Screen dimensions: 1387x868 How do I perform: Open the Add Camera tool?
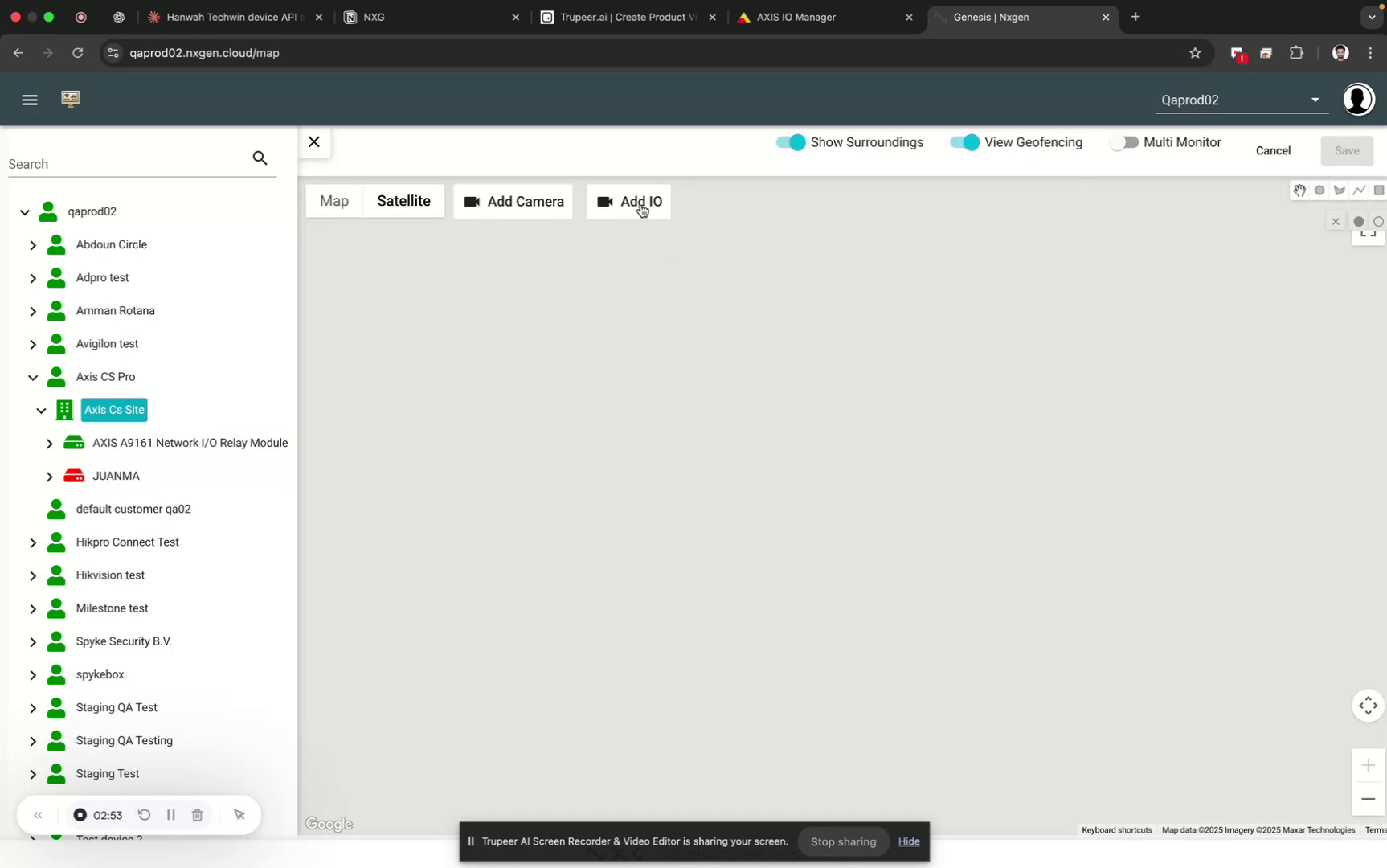(x=513, y=202)
